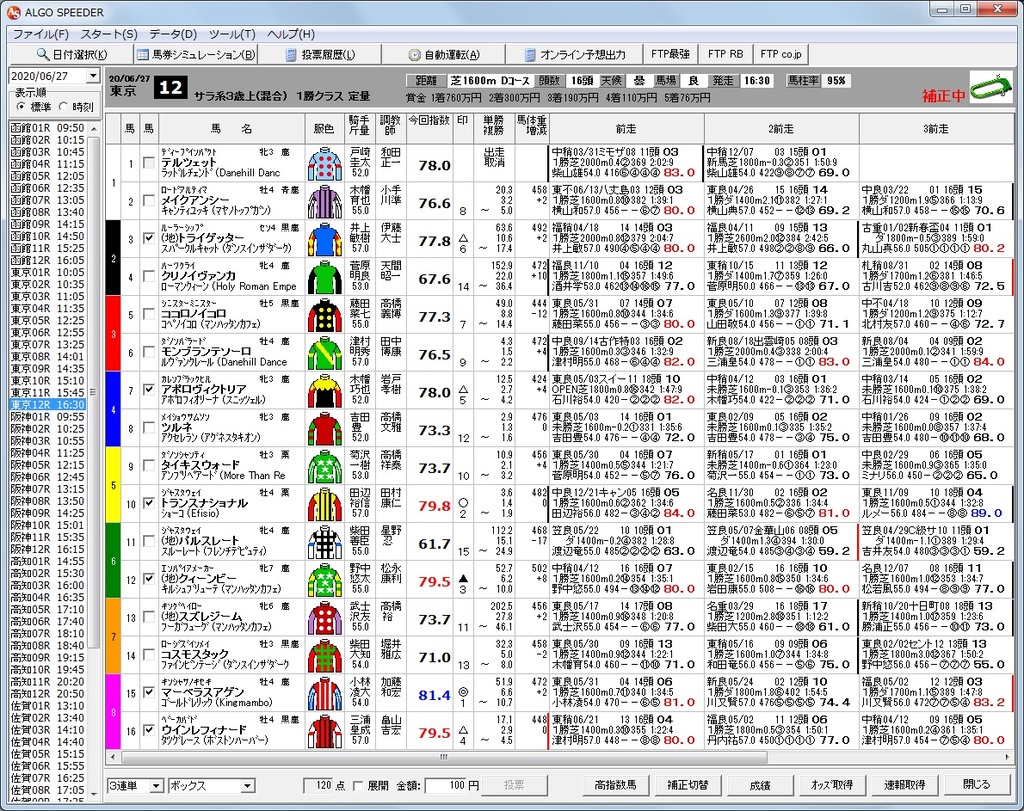Viewport: 1024px width, 811px height.
Task: Open the ヘルプ(H) menu
Action: 291,34
